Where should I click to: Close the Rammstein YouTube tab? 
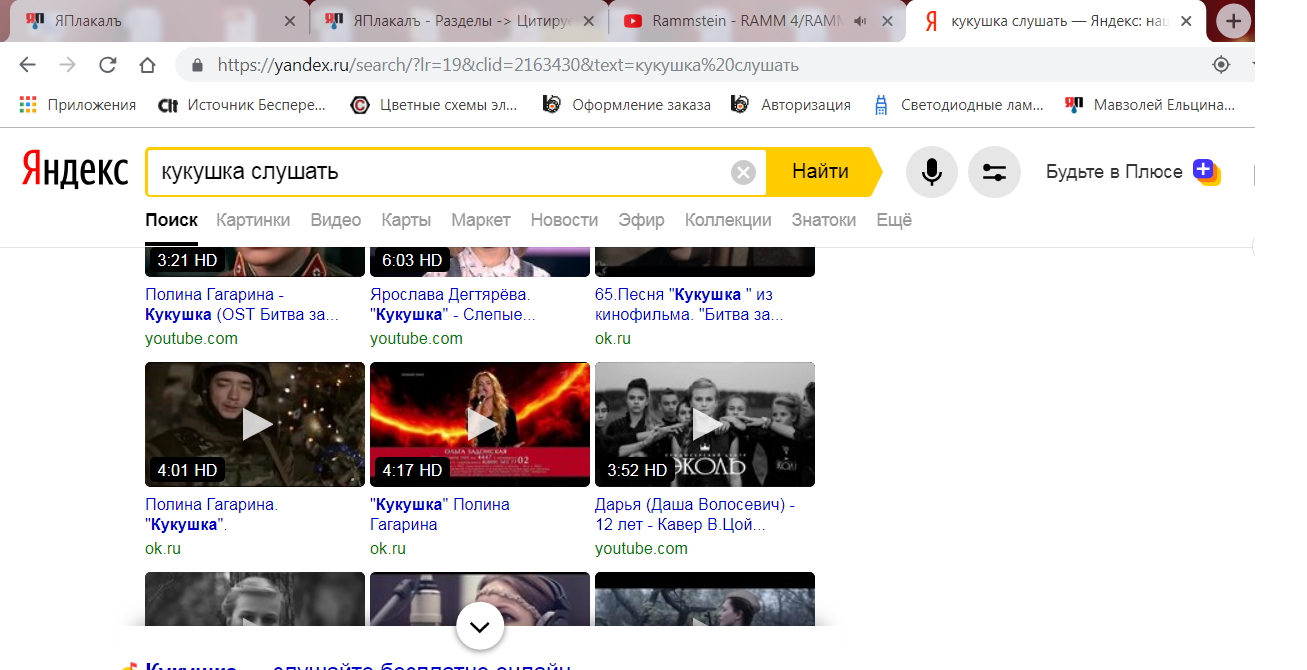885,21
